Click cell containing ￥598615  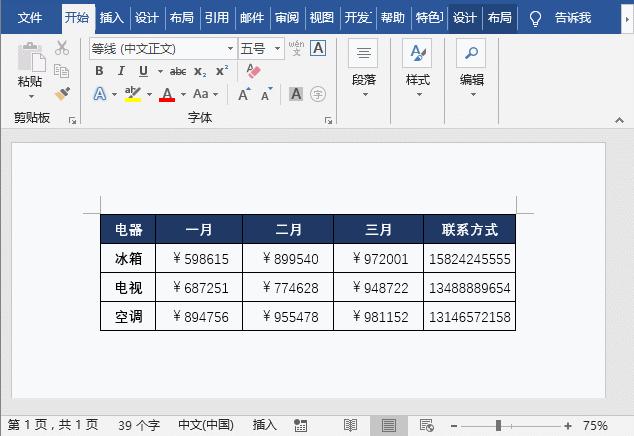[199, 258]
